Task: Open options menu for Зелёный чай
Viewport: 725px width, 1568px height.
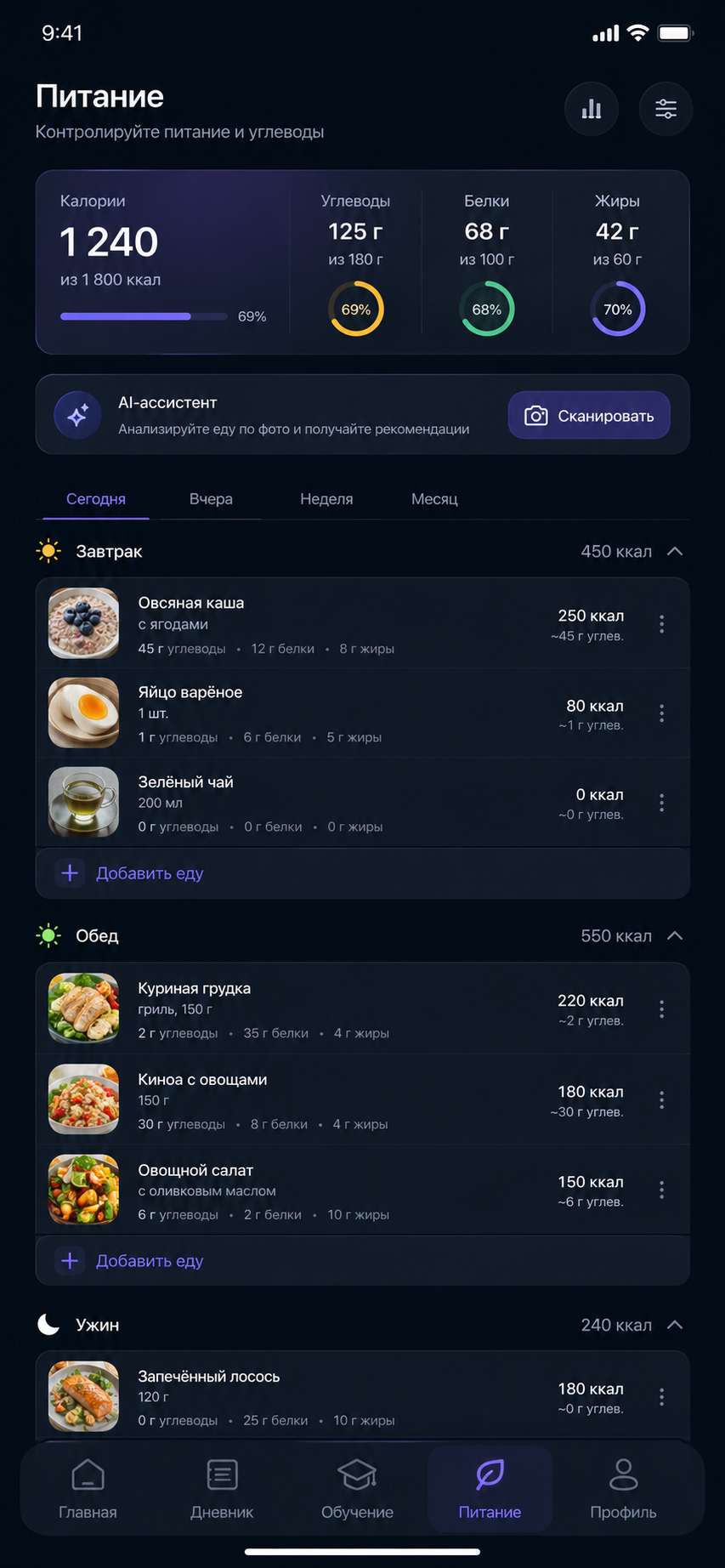Action: point(662,803)
